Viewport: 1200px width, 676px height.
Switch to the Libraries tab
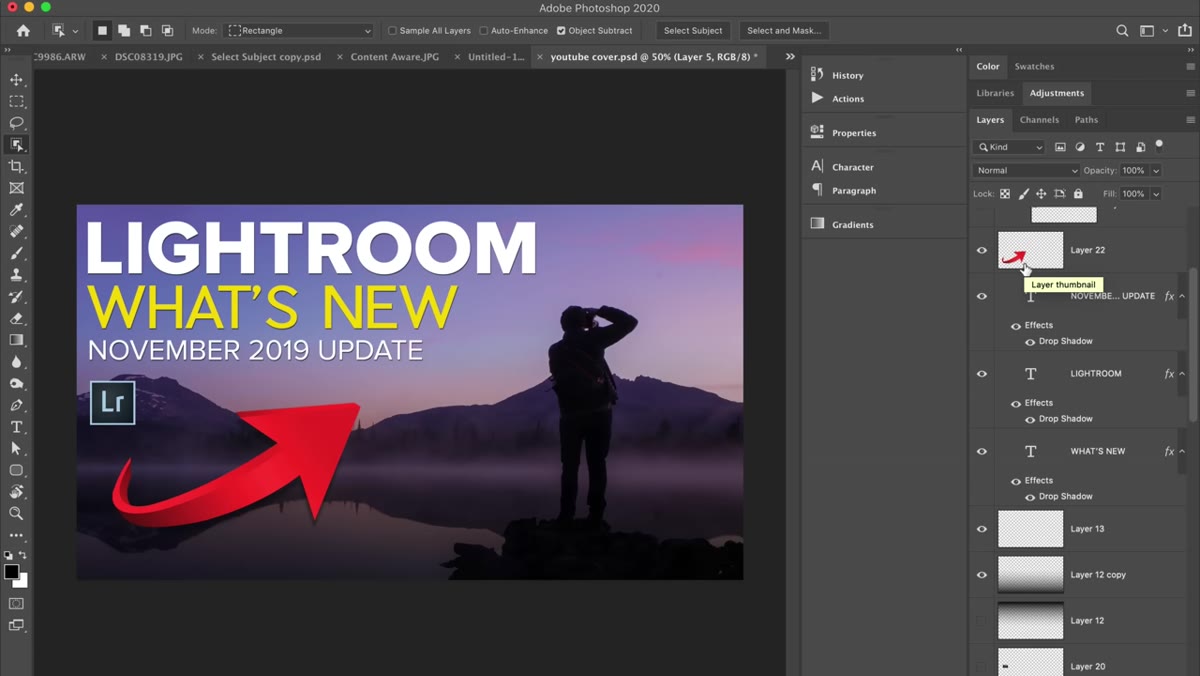point(995,93)
